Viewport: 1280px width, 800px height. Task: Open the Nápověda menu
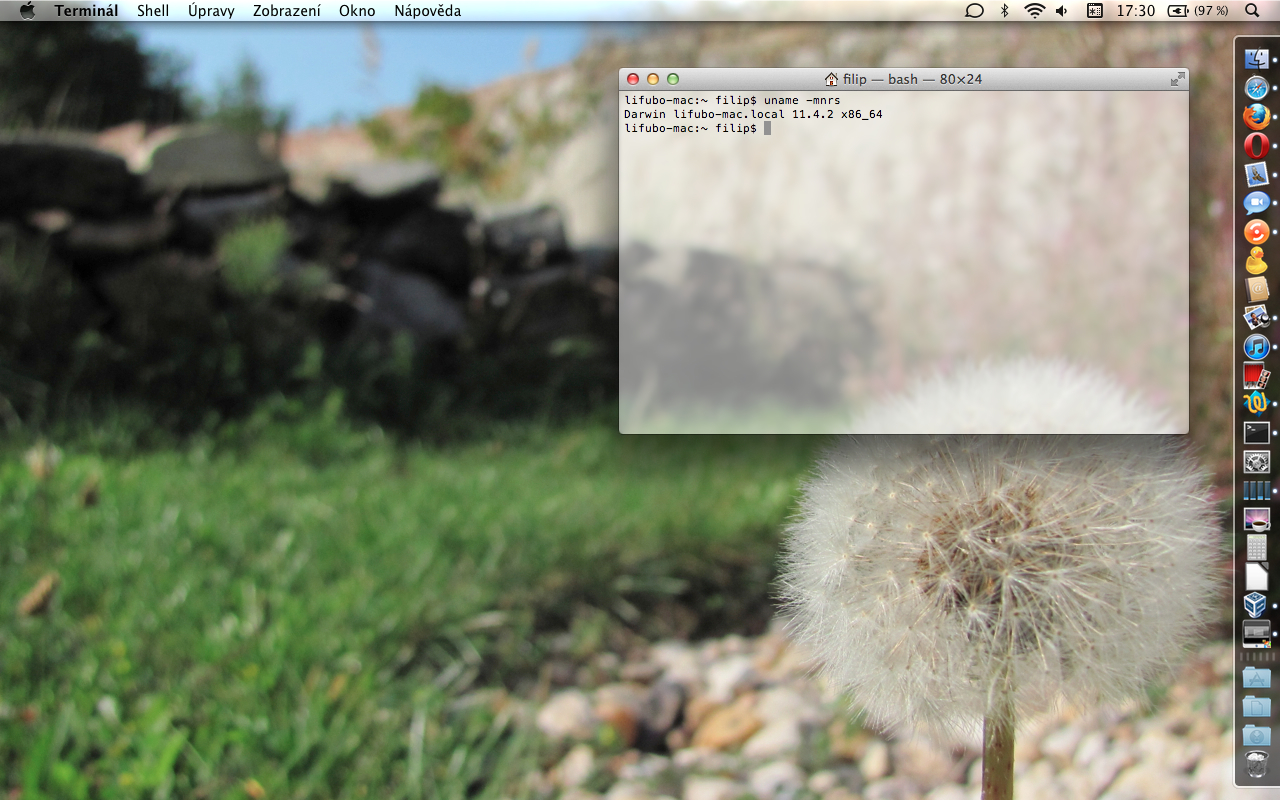428,11
